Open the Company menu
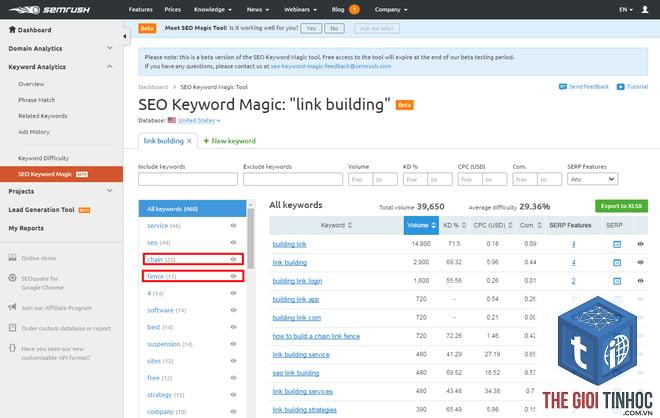The width and height of the screenshot is (660, 418). pyautogui.click(x=391, y=9)
